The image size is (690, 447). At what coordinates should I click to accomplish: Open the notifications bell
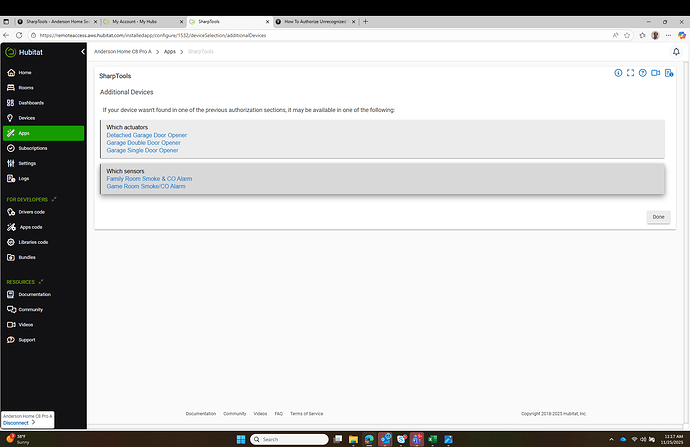pyautogui.click(x=676, y=52)
